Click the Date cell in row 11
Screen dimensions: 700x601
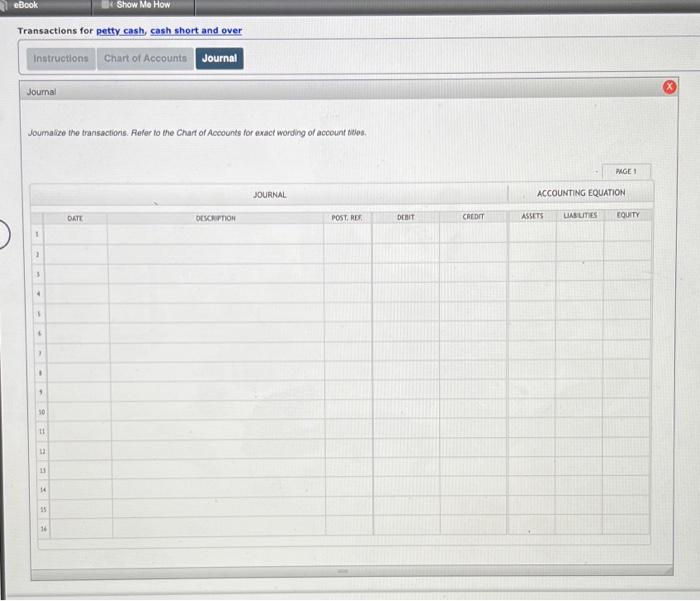point(79,431)
